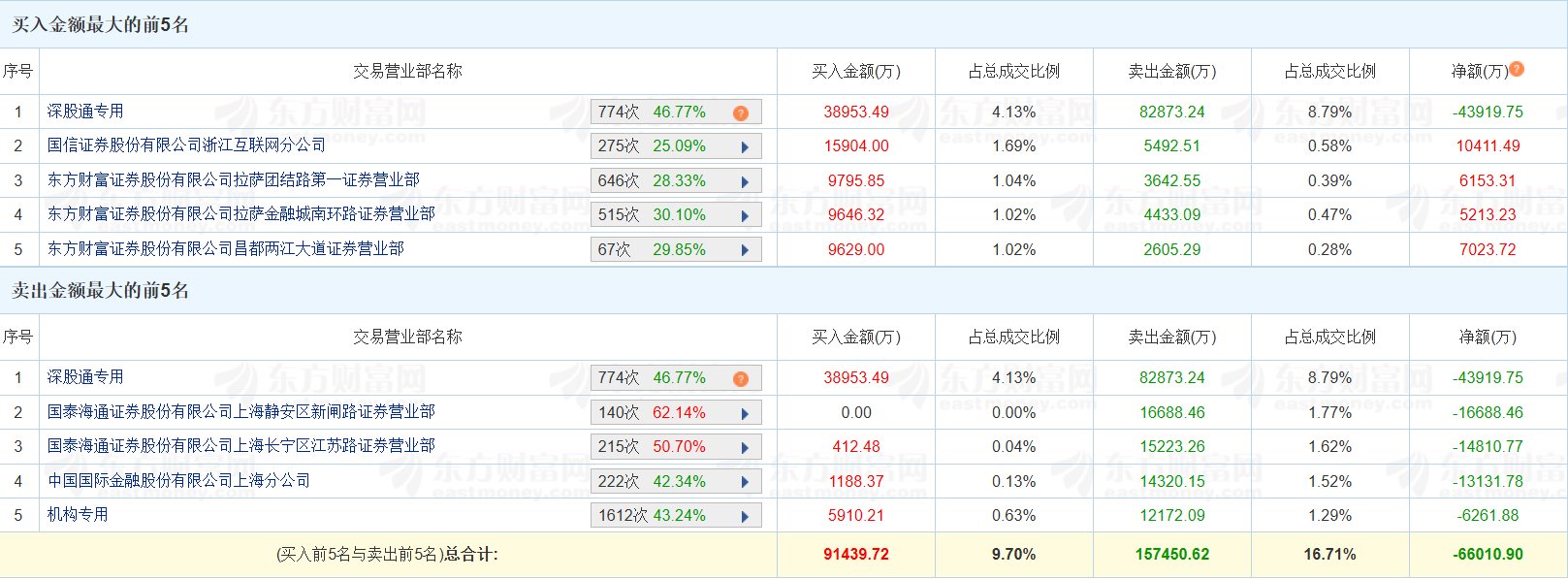Open 东方财富证券拉萨团结路第一证券营业部 link
This screenshot has height=579, width=1568.
coord(233,180)
